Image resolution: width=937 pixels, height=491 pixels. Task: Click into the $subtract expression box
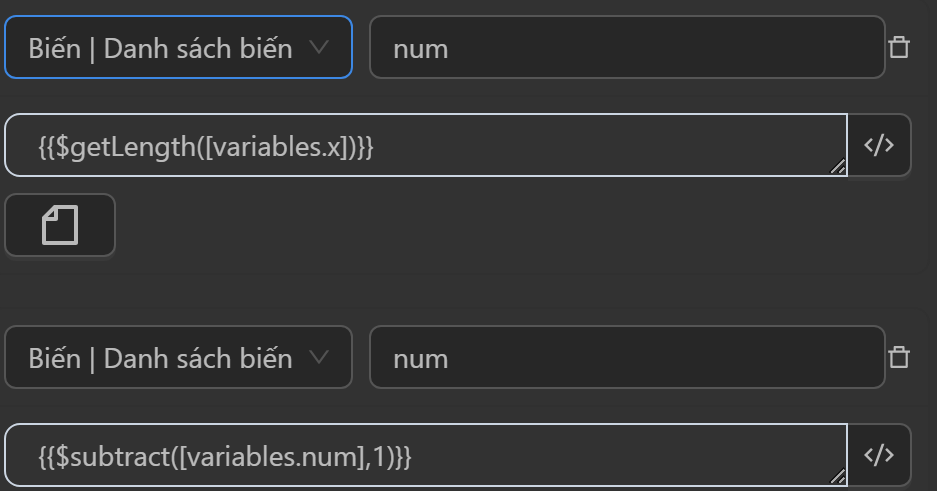point(600,456)
